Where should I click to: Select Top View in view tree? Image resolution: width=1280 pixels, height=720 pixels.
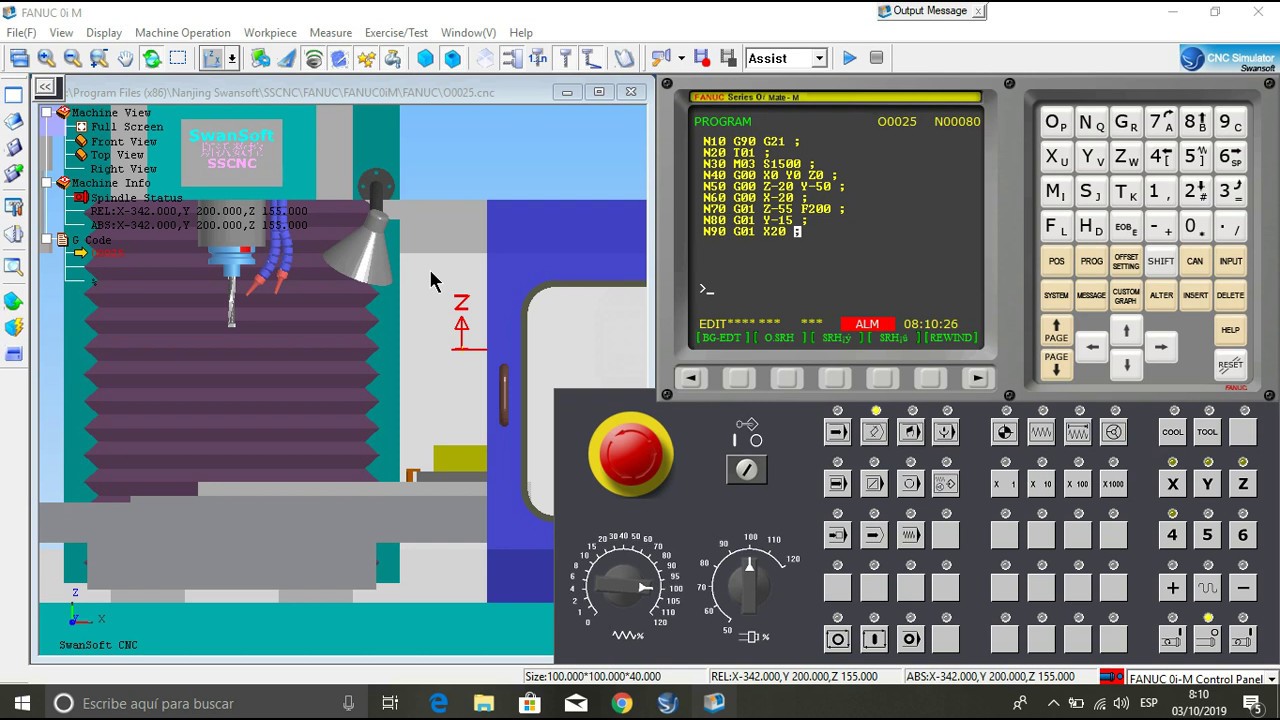(x=117, y=155)
